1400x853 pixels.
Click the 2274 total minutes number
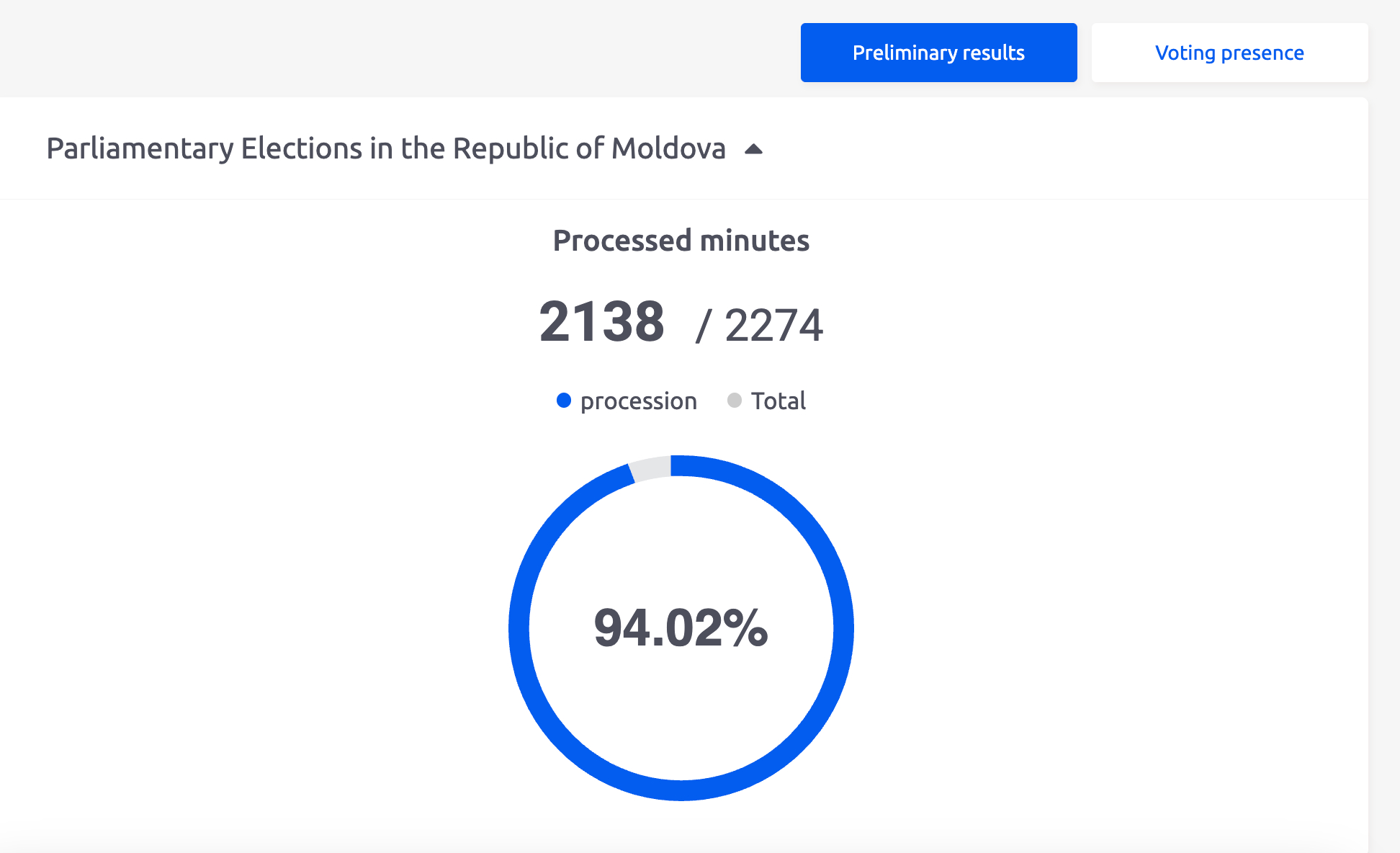(x=773, y=326)
